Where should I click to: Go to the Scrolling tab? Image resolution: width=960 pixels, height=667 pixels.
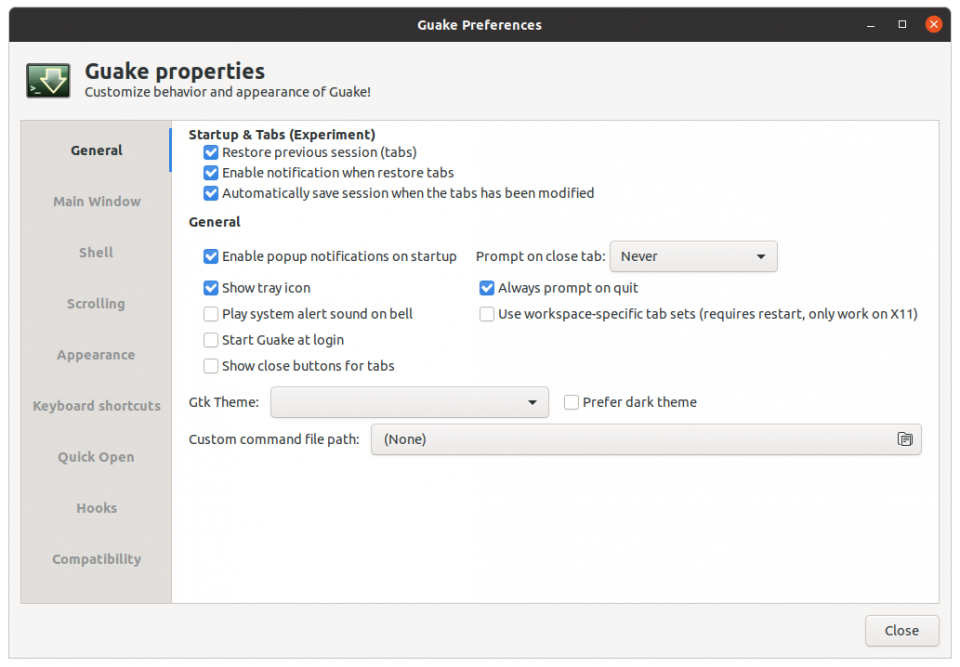click(x=96, y=304)
